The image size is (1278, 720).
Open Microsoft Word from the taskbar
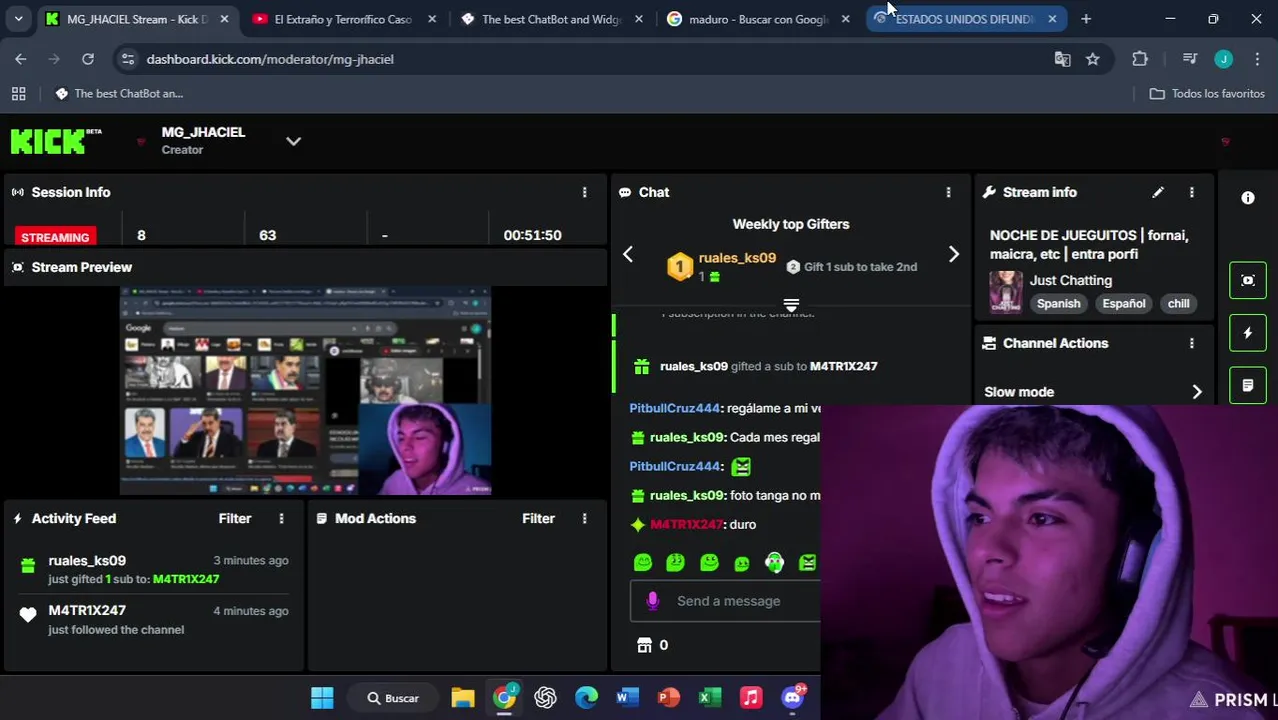(x=627, y=697)
